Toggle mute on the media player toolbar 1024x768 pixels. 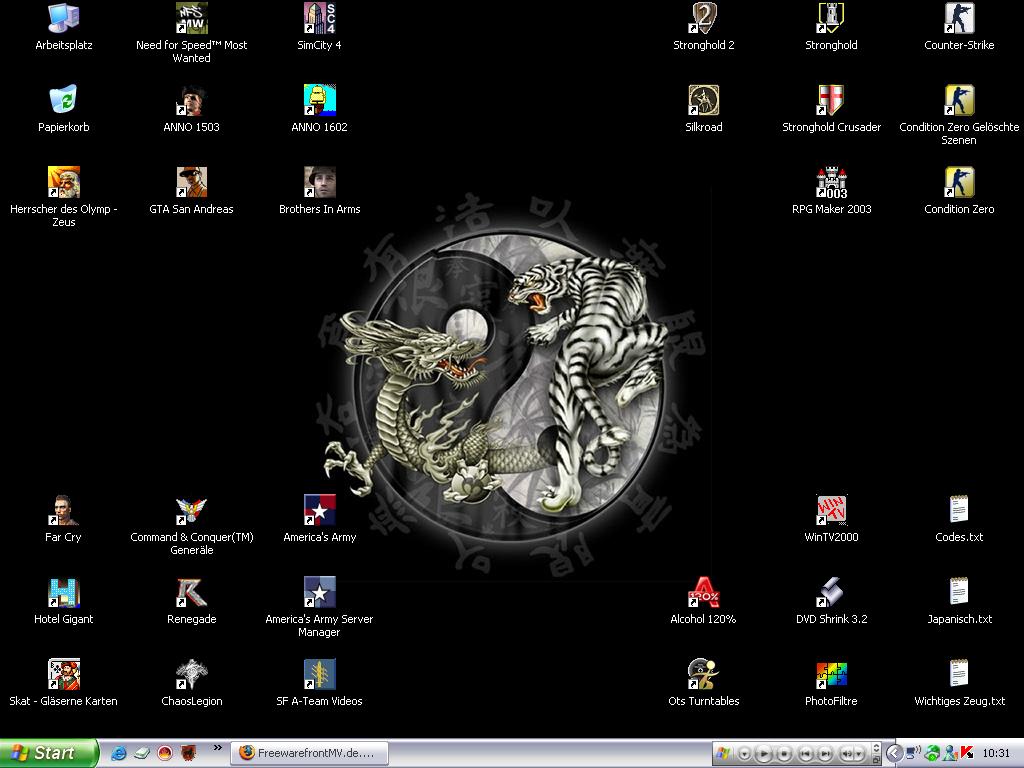[848, 753]
